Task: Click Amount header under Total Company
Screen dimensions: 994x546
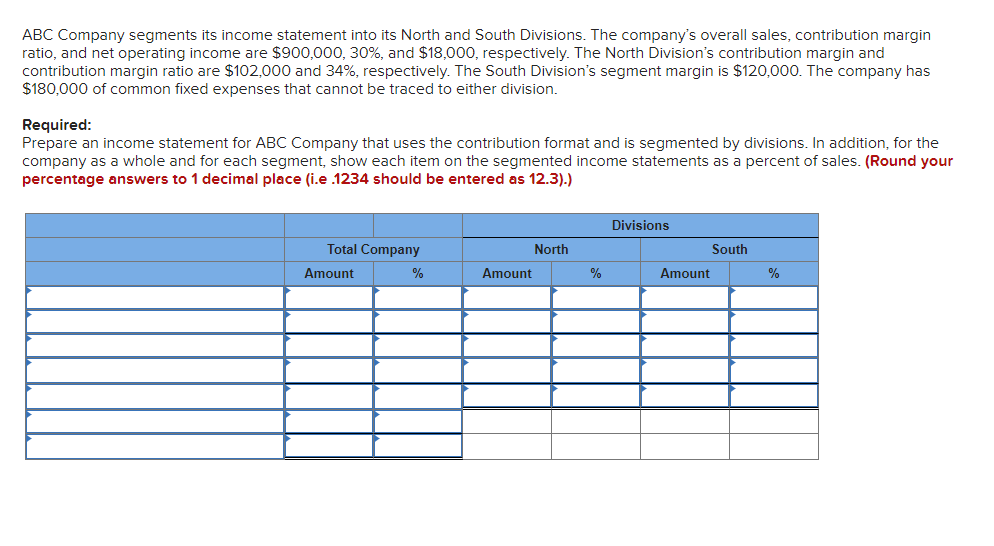Action: pos(329,273)
